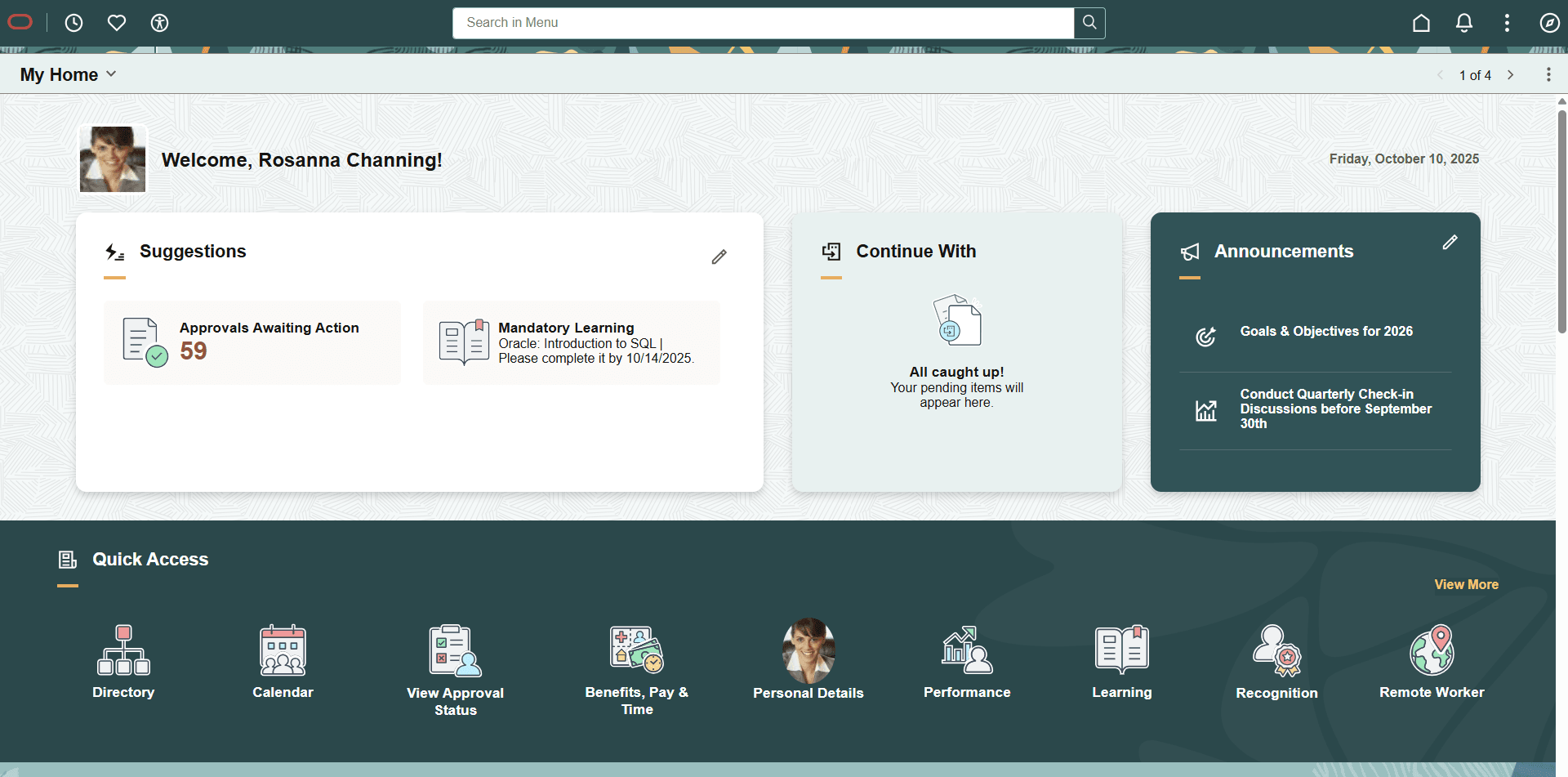The image size is (1568, 777).
Task: Open the Calendar icon
Action: (283, 650)
